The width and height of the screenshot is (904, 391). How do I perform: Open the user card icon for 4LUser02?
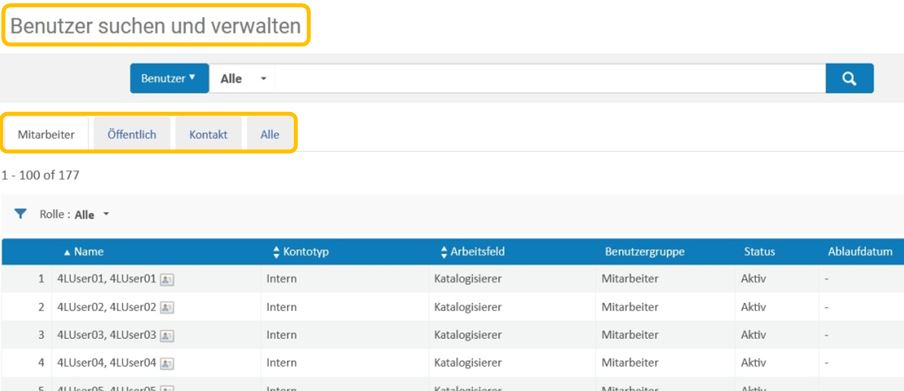[x=167, y=307]
